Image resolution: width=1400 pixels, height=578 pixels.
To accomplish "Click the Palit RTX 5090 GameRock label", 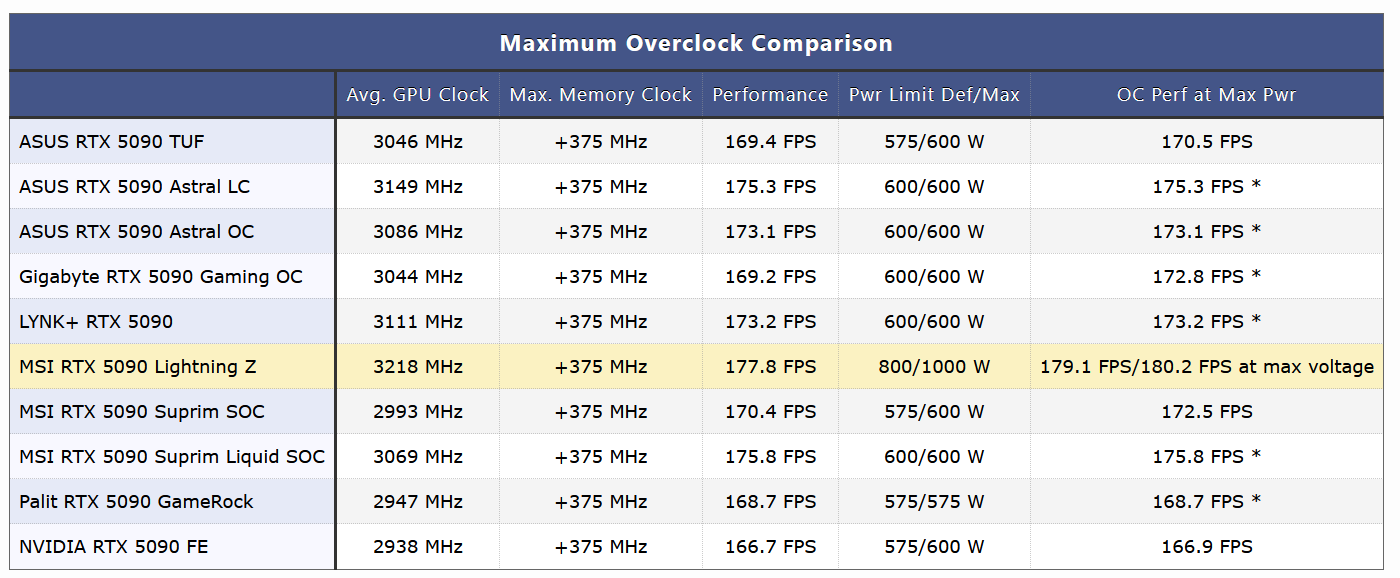I will click(136, 502).
